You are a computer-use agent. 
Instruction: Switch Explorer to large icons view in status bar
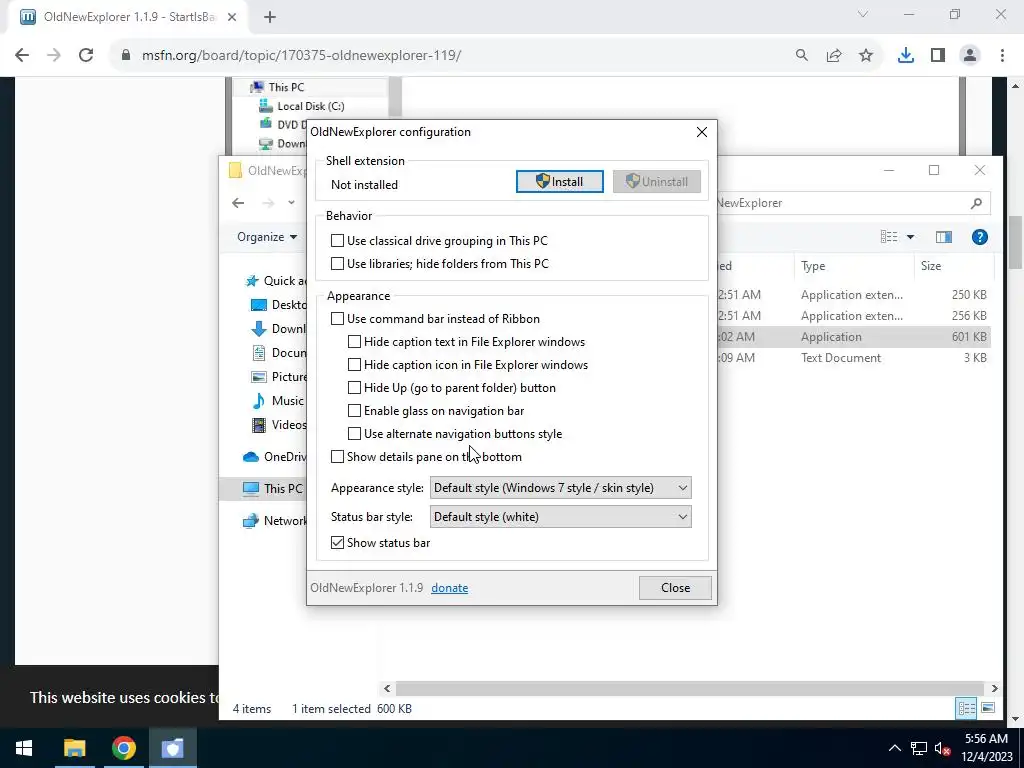pyautogui.click(x=988, y=708)
